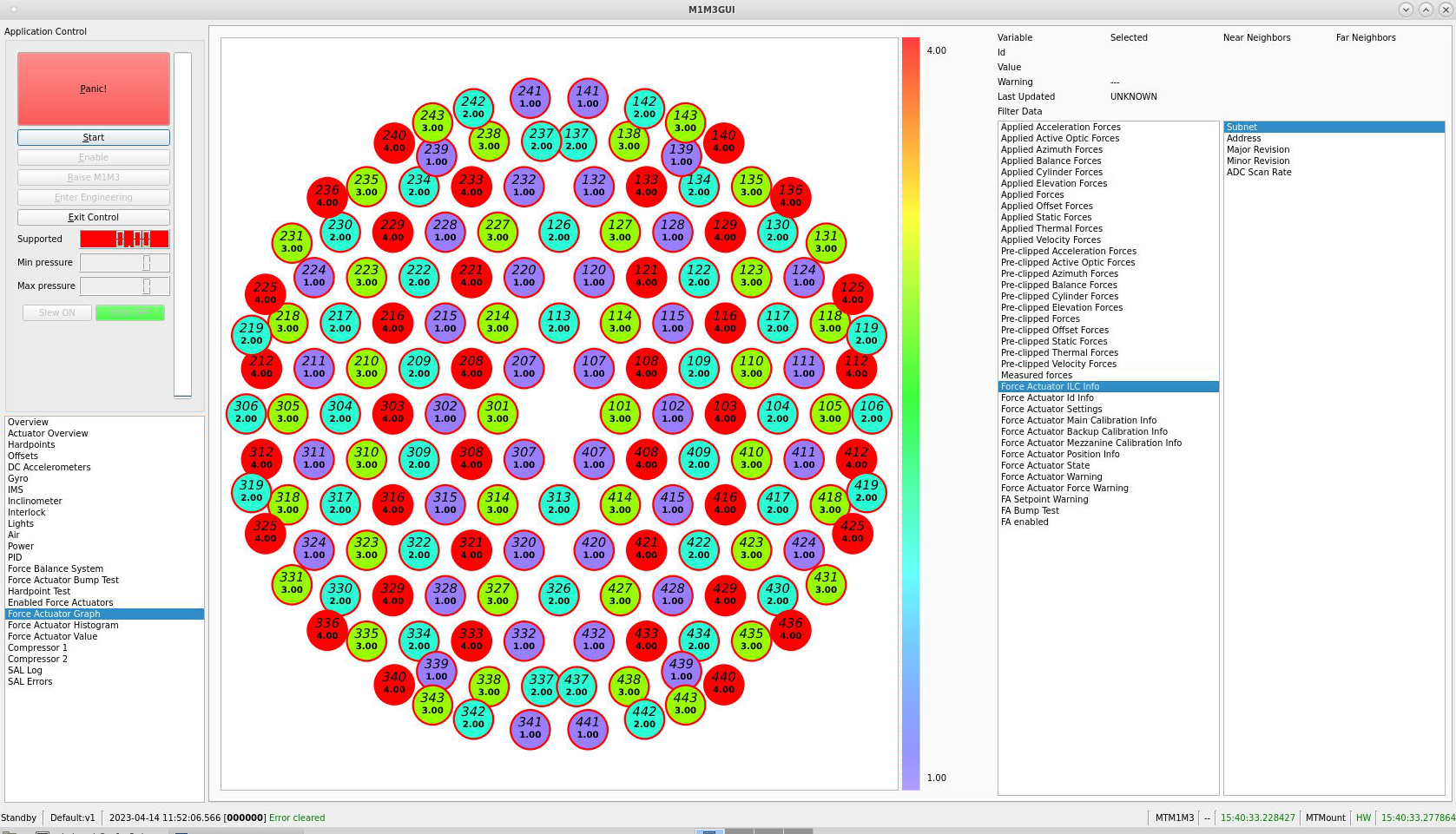This screenshot has height=834, width=1456.
Task: Open the Force Balance System page
Action: [x=104, y=568]
